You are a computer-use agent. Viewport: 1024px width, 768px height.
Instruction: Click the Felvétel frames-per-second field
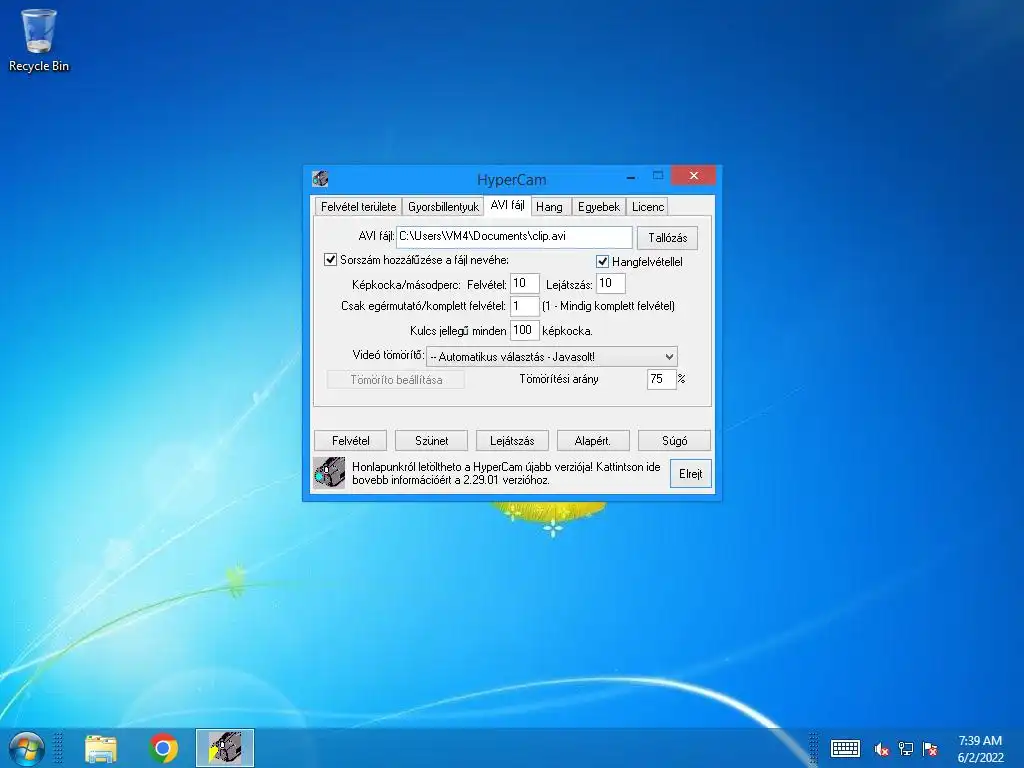coord(524,283)
